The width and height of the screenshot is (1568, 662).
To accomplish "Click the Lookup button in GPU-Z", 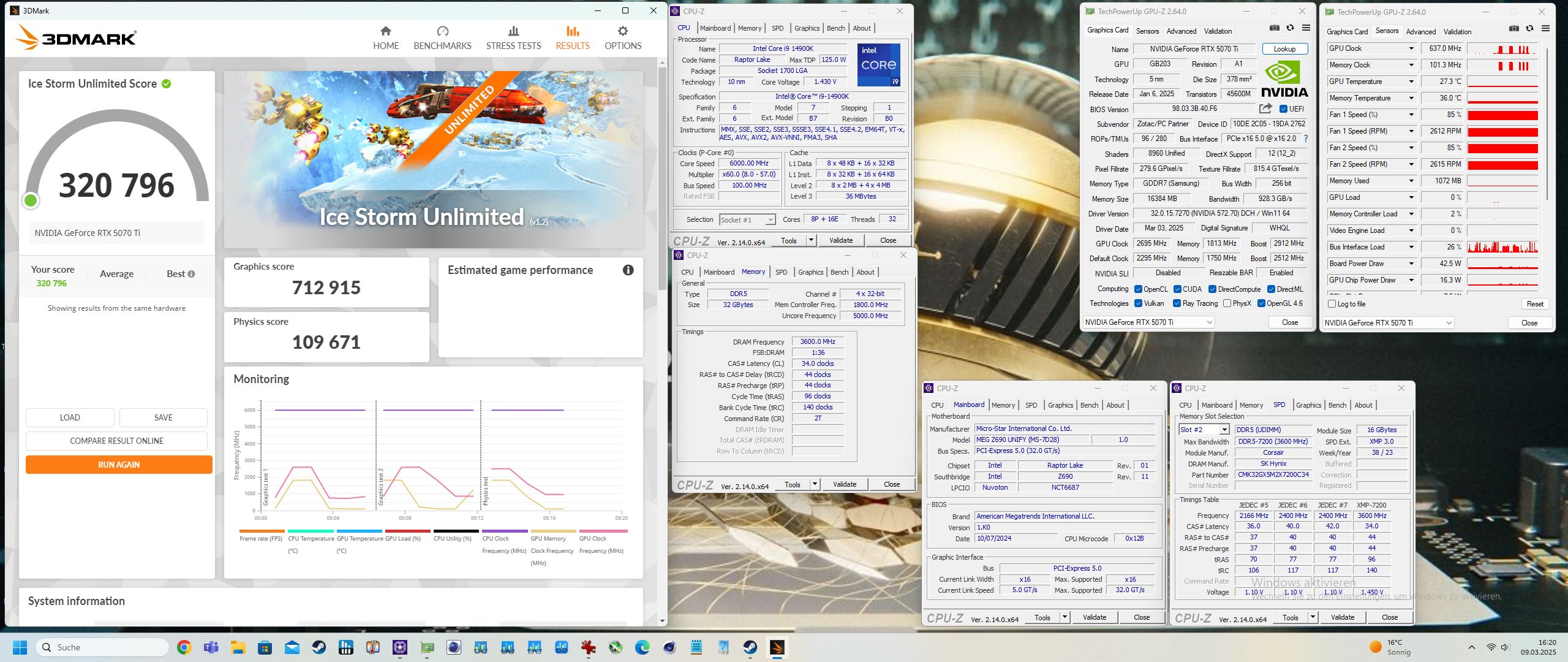I will click(1284, 49).
